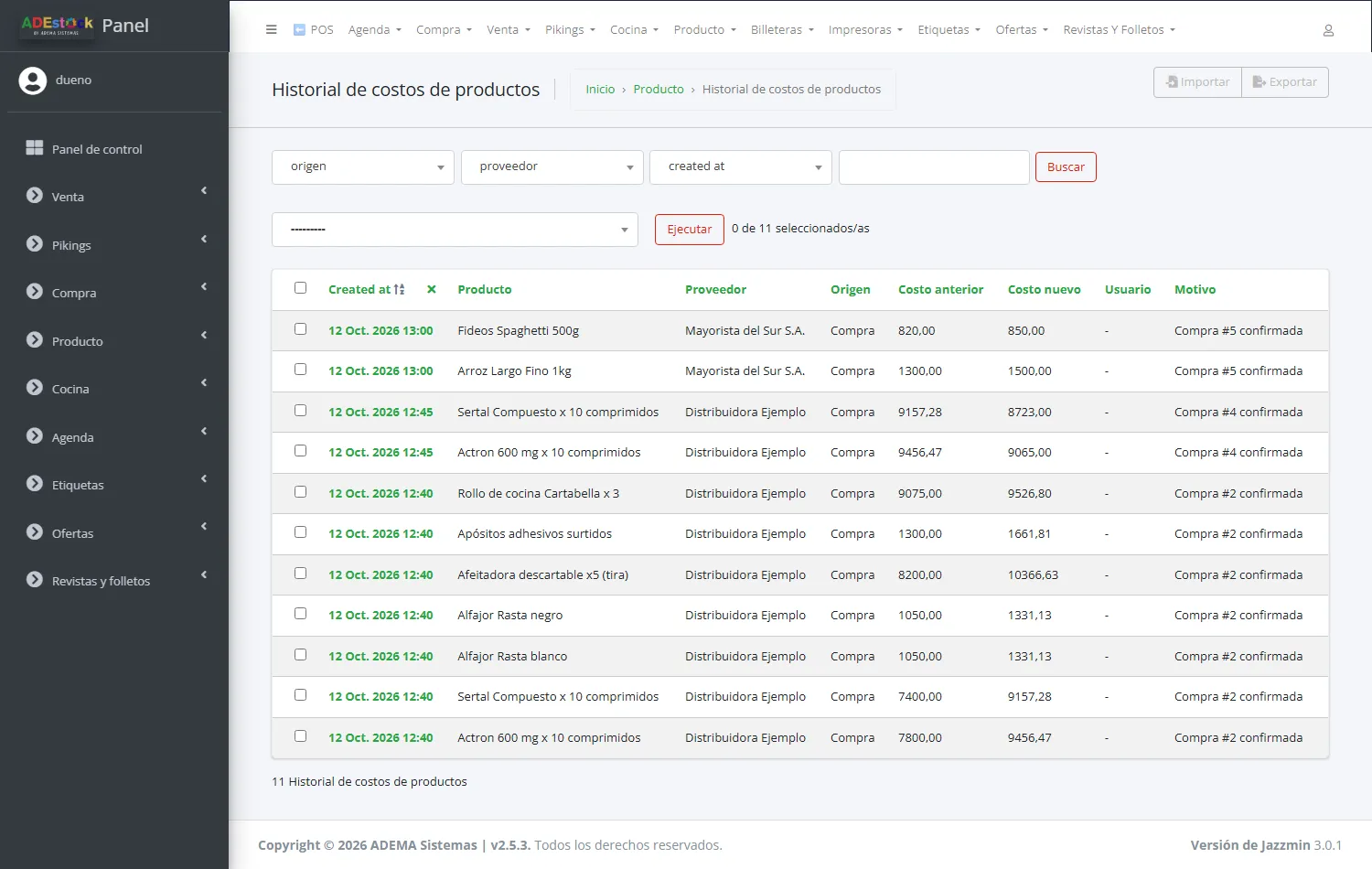
Task: Click the Exportar button
Action: coord(1285,82)
